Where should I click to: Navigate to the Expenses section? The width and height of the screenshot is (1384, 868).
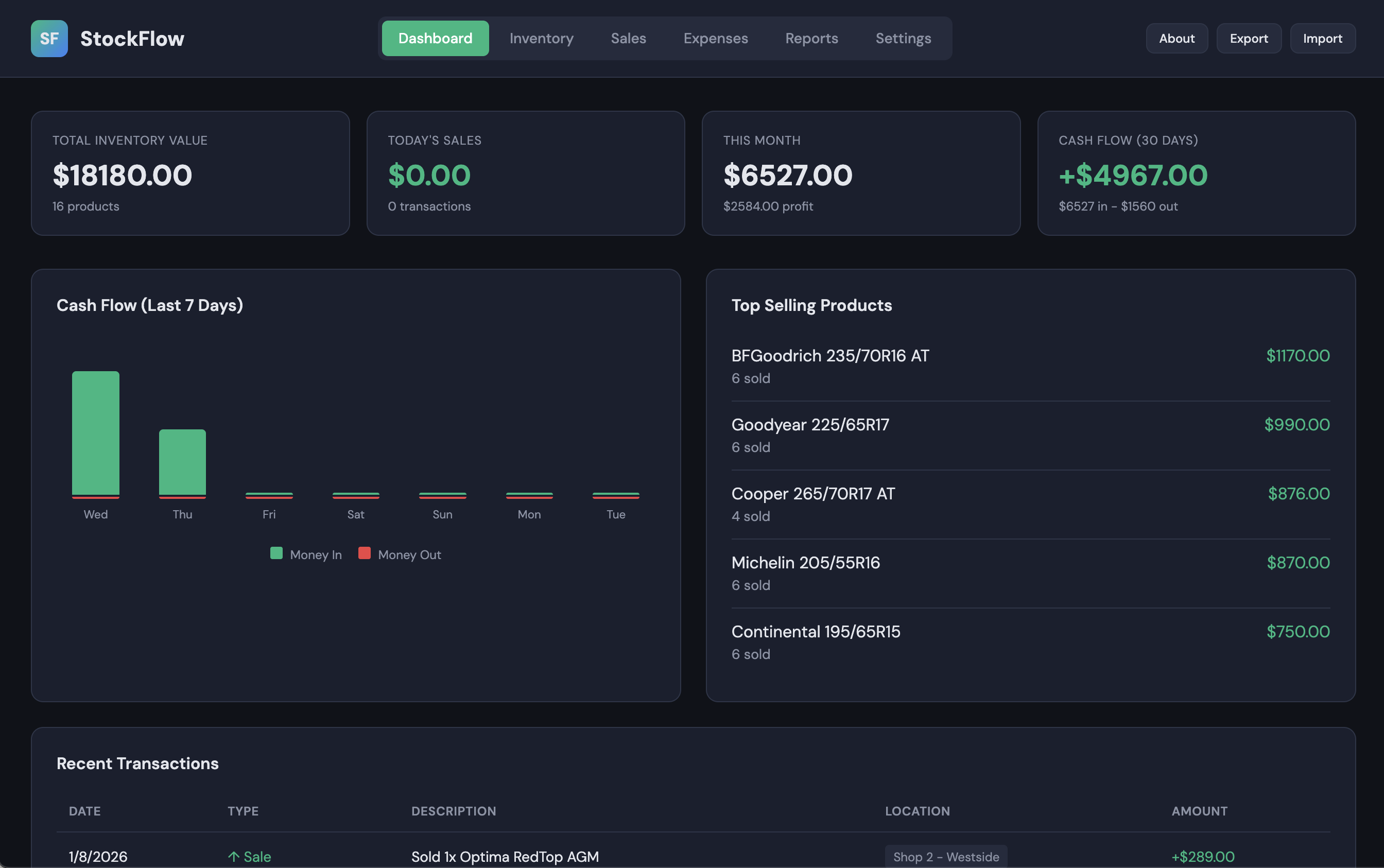715,38
